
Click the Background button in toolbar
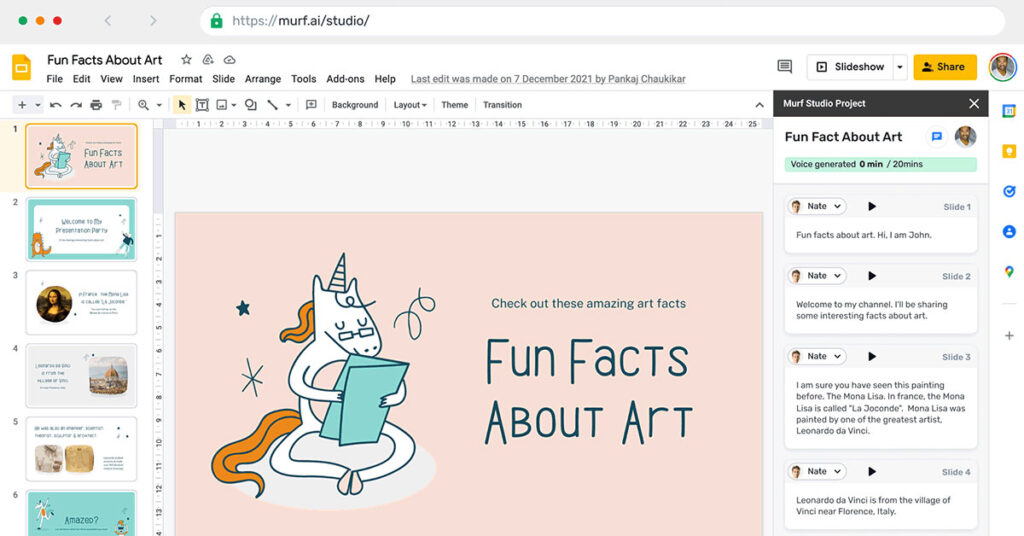[x=355, y=105]
